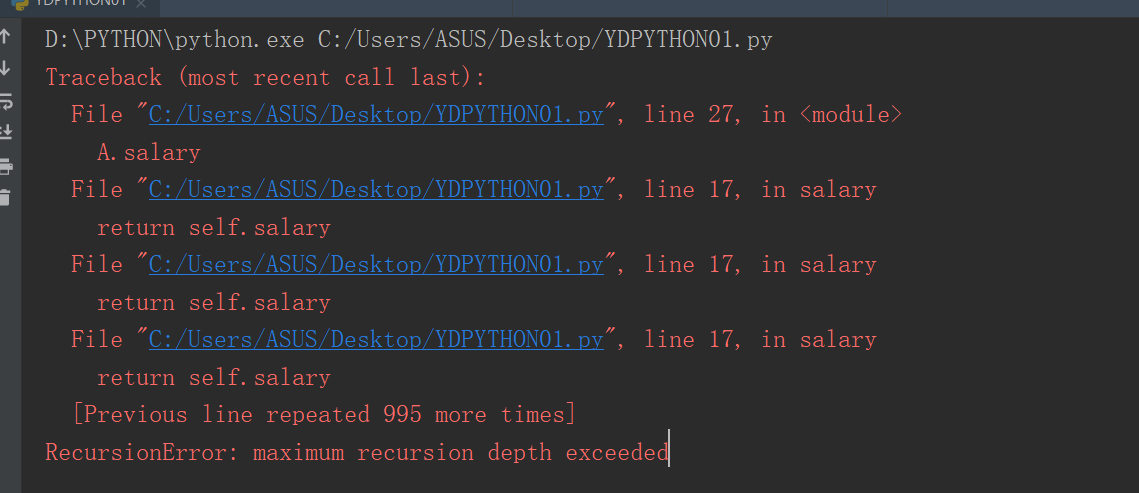The image size is (1139, 493).
Task: Click the first return self.salary line
Action: 214,227
